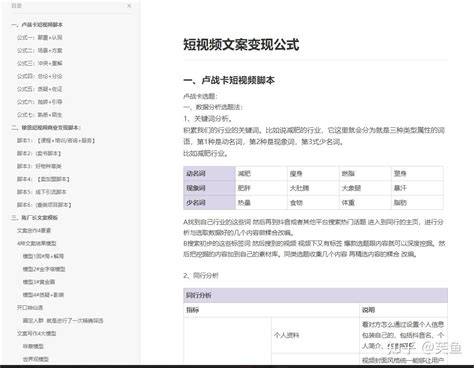The height and width of the screenshot is (368, 474).
Task: Close the 目录 outline panel
Action: click(x=129, y=6)
